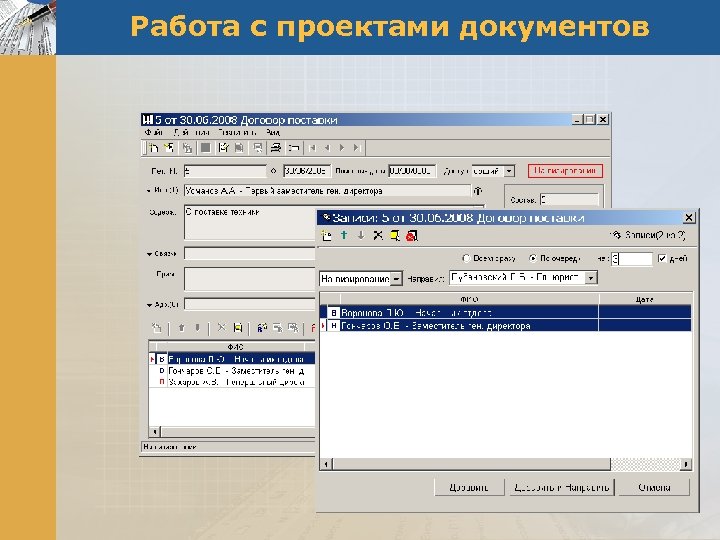Viewport: 720px width, 540px height.
Task: Click the printer icon in main window toolbar
Action: tap(276, 148)
